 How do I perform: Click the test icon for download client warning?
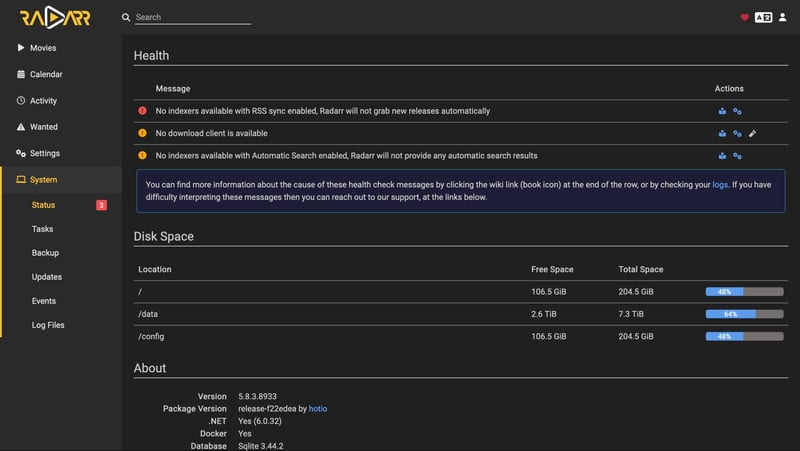[752, 133]
